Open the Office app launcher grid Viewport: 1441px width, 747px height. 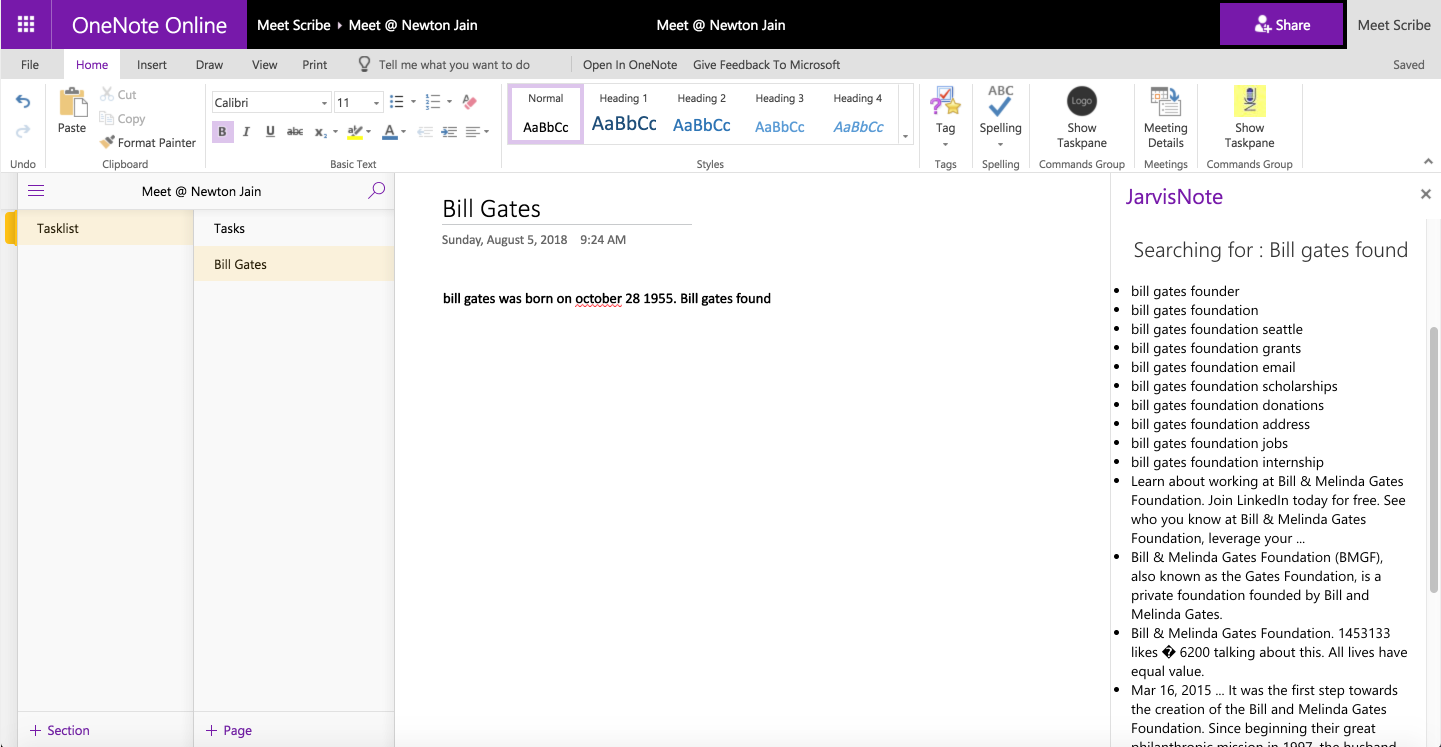(x=26, y=24)
